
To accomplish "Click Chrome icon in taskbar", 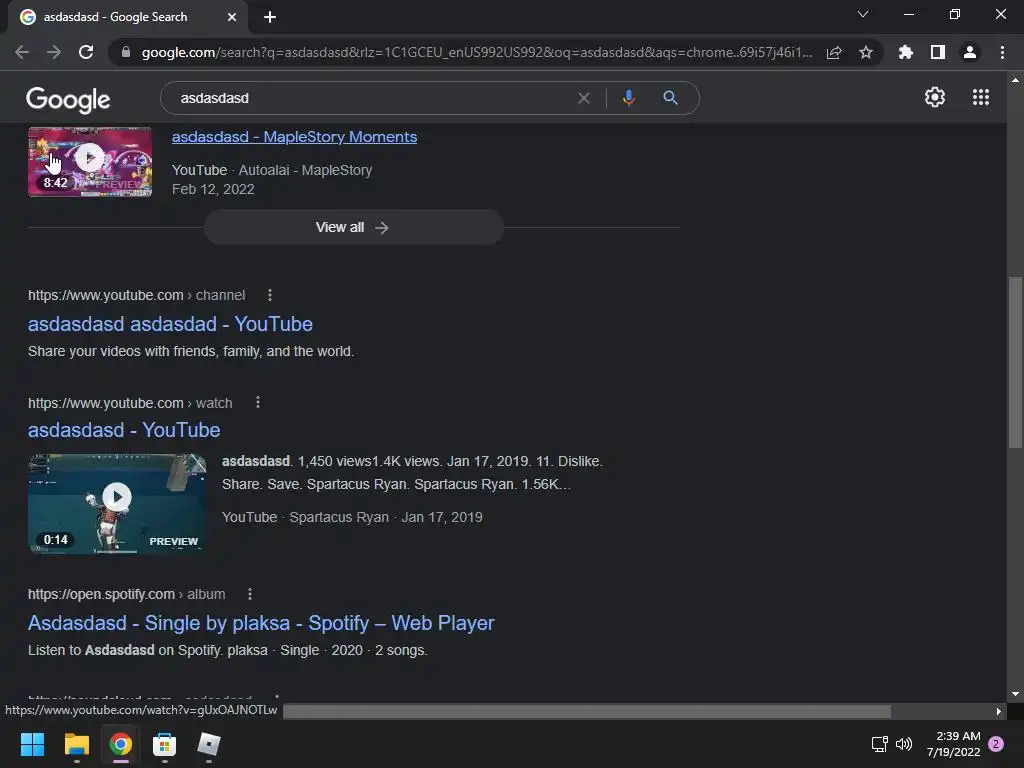I will pyautogui.click(x=121, y=744).
